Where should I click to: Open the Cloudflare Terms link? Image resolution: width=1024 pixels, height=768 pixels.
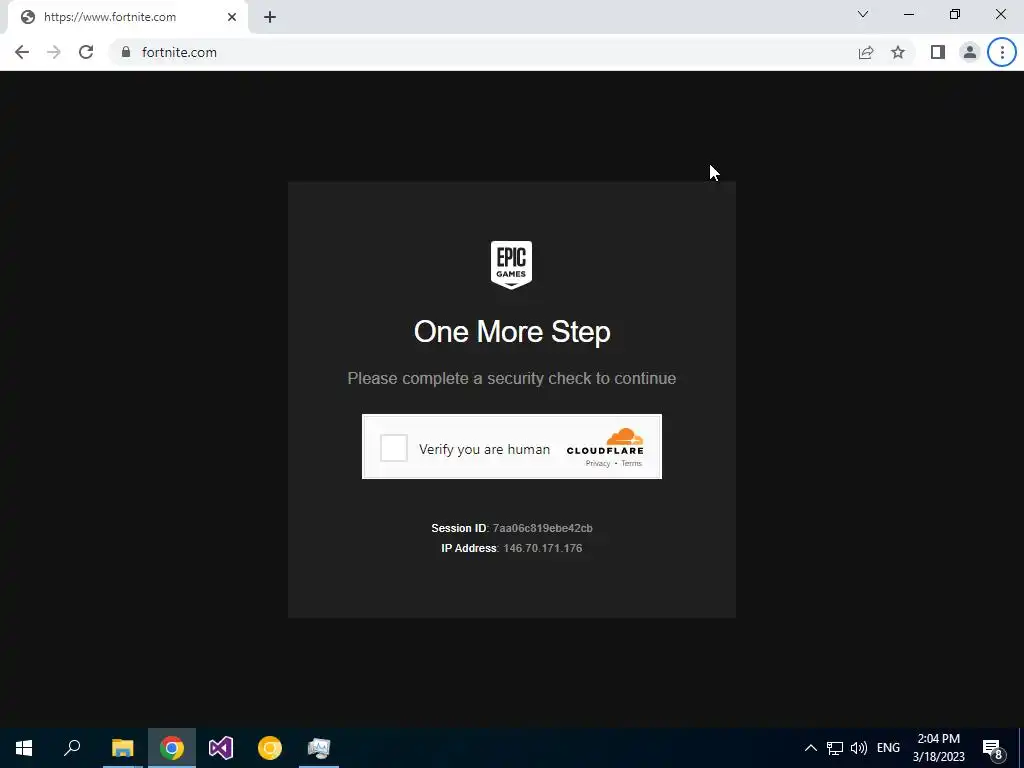point(632,464)
